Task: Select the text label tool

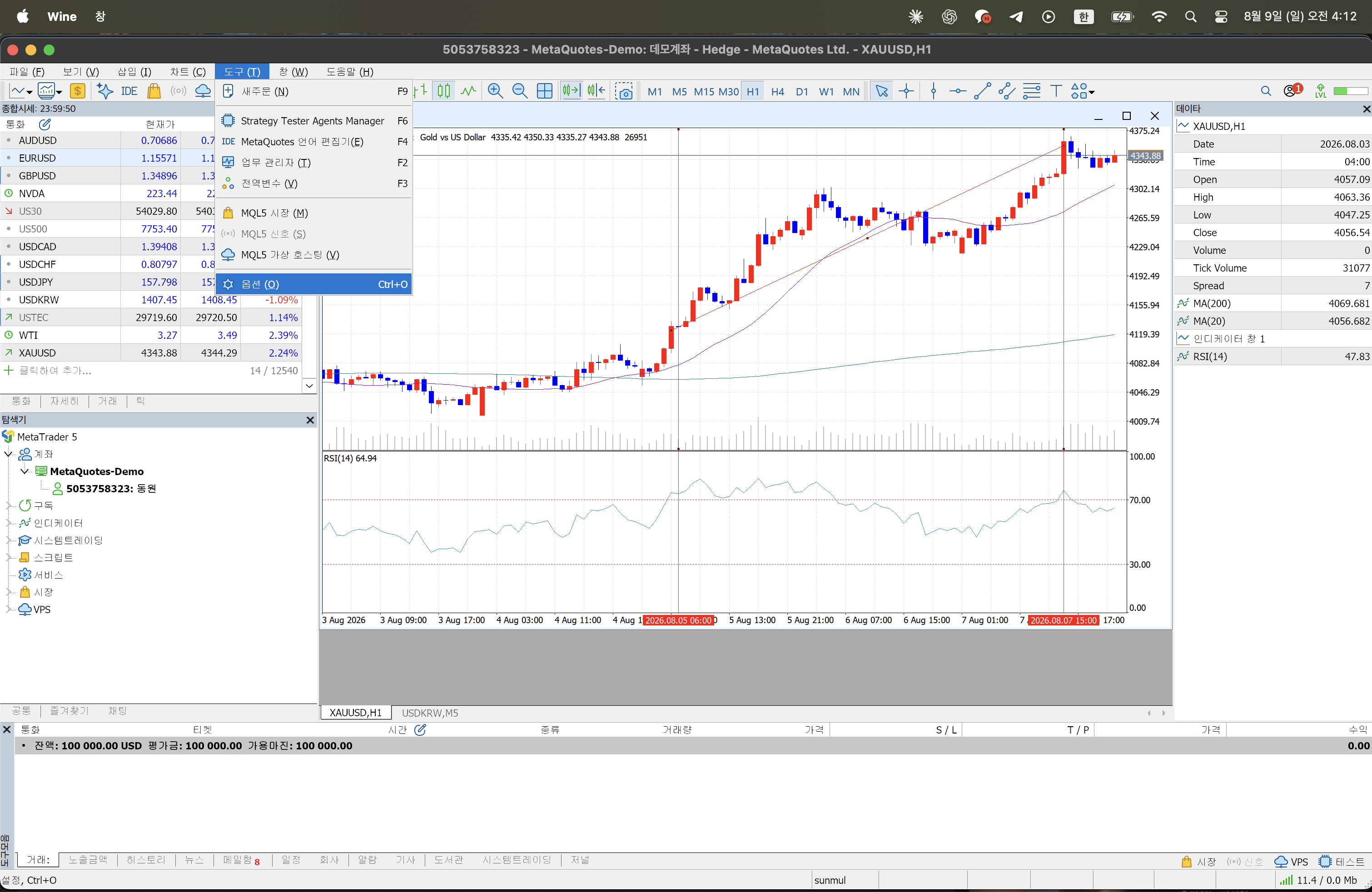Action: click(x=1055, y=91)
